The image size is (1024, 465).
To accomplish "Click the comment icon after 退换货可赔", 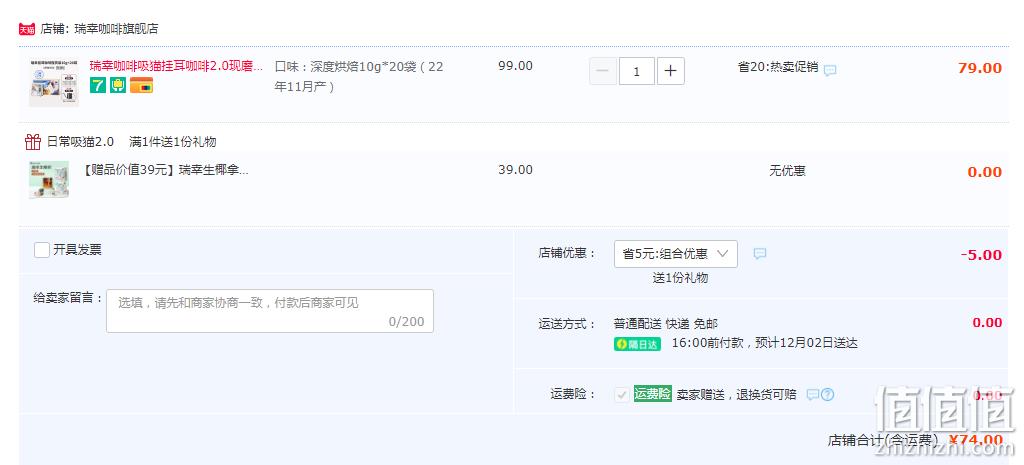I will tap(812, 394).
